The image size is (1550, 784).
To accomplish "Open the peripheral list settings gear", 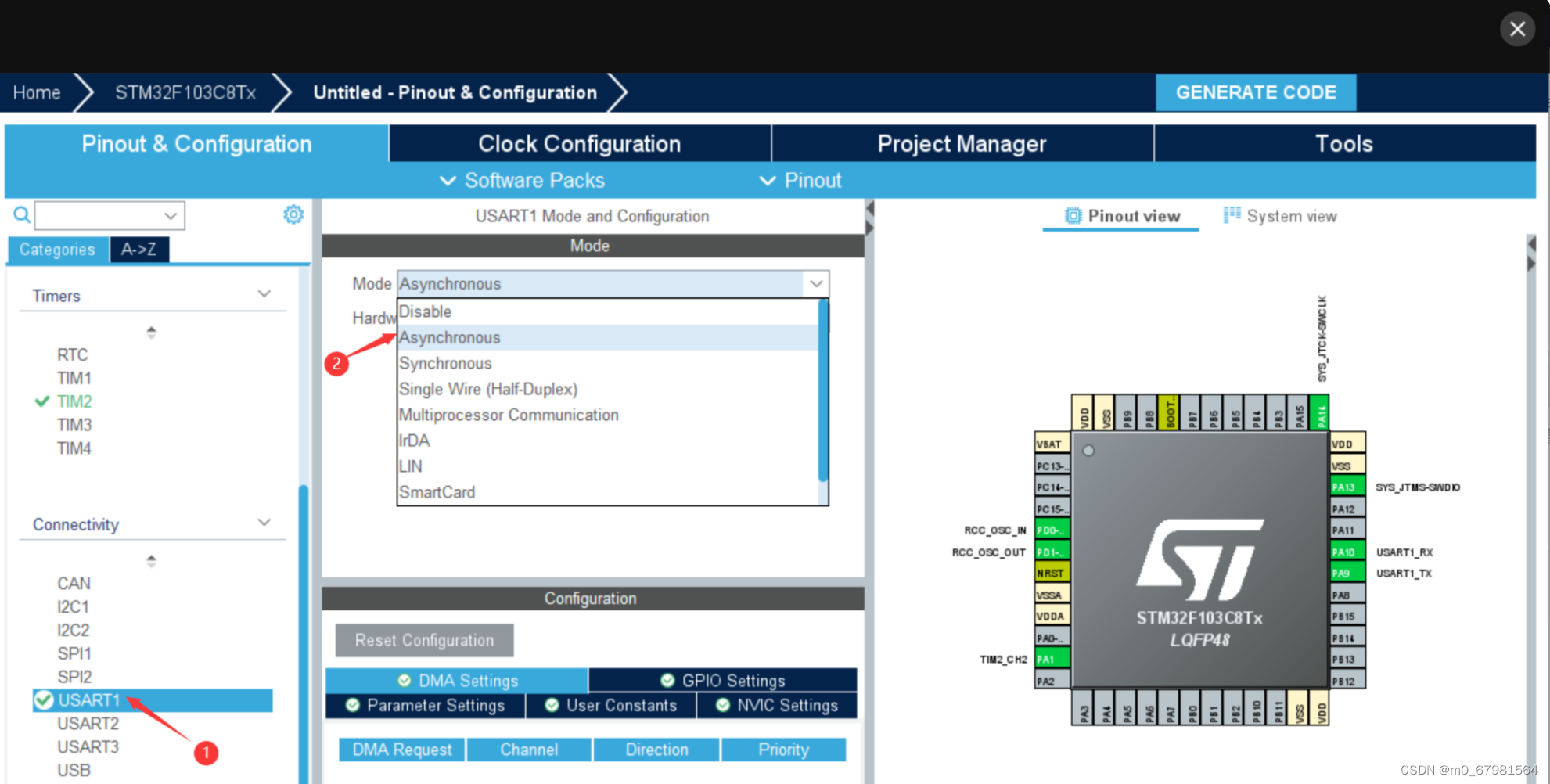I will (x=293, y=214).
